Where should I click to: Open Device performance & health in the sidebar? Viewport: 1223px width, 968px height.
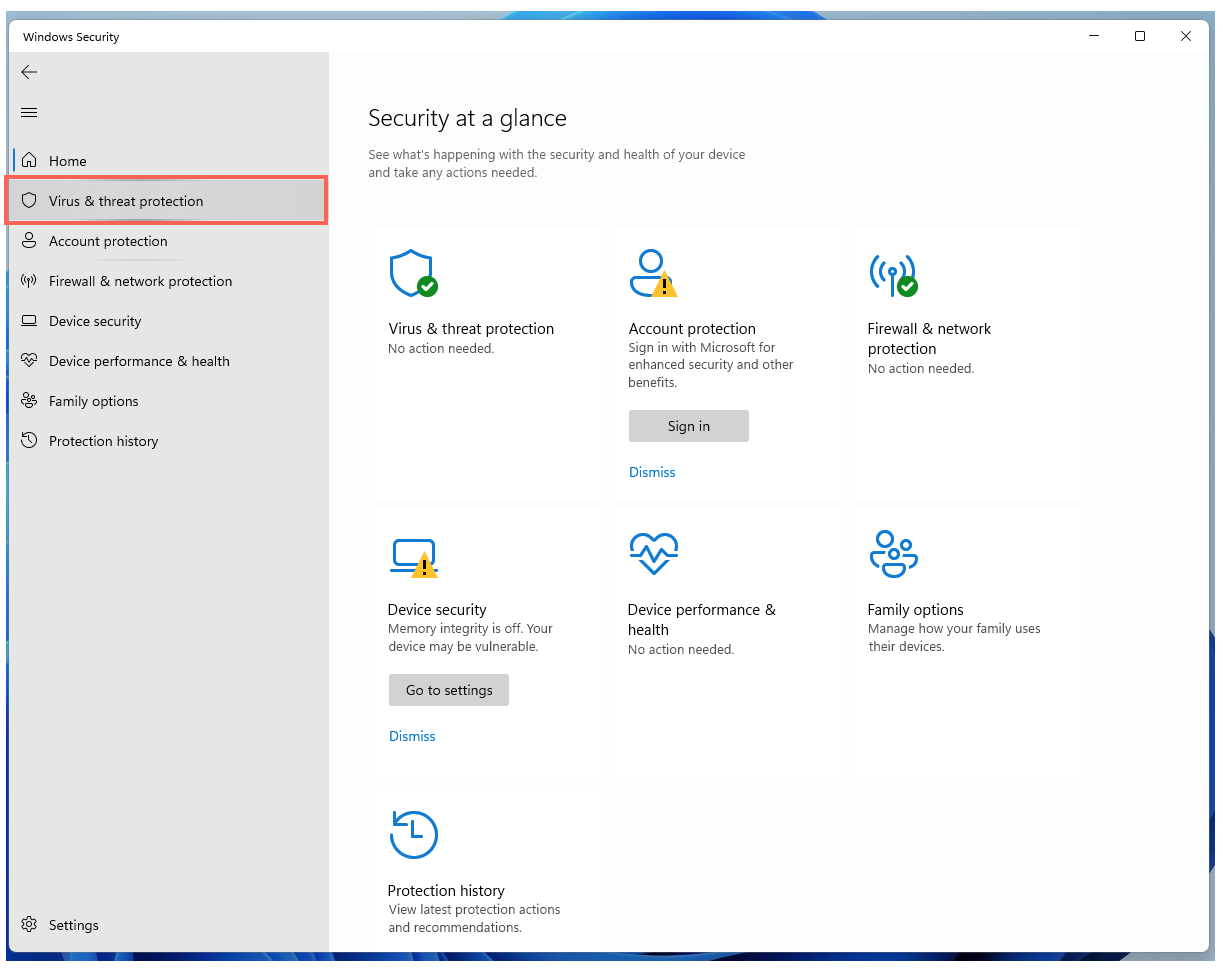click(x=167, y=360)
